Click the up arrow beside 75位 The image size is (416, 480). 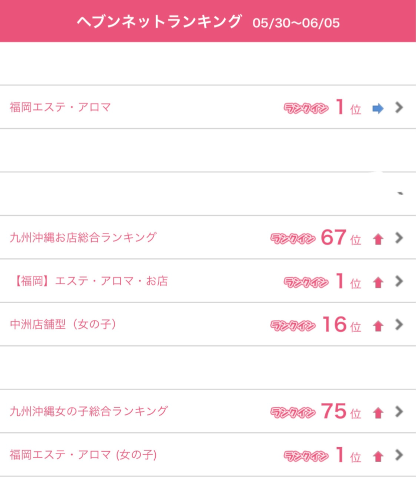click(378, 413)
